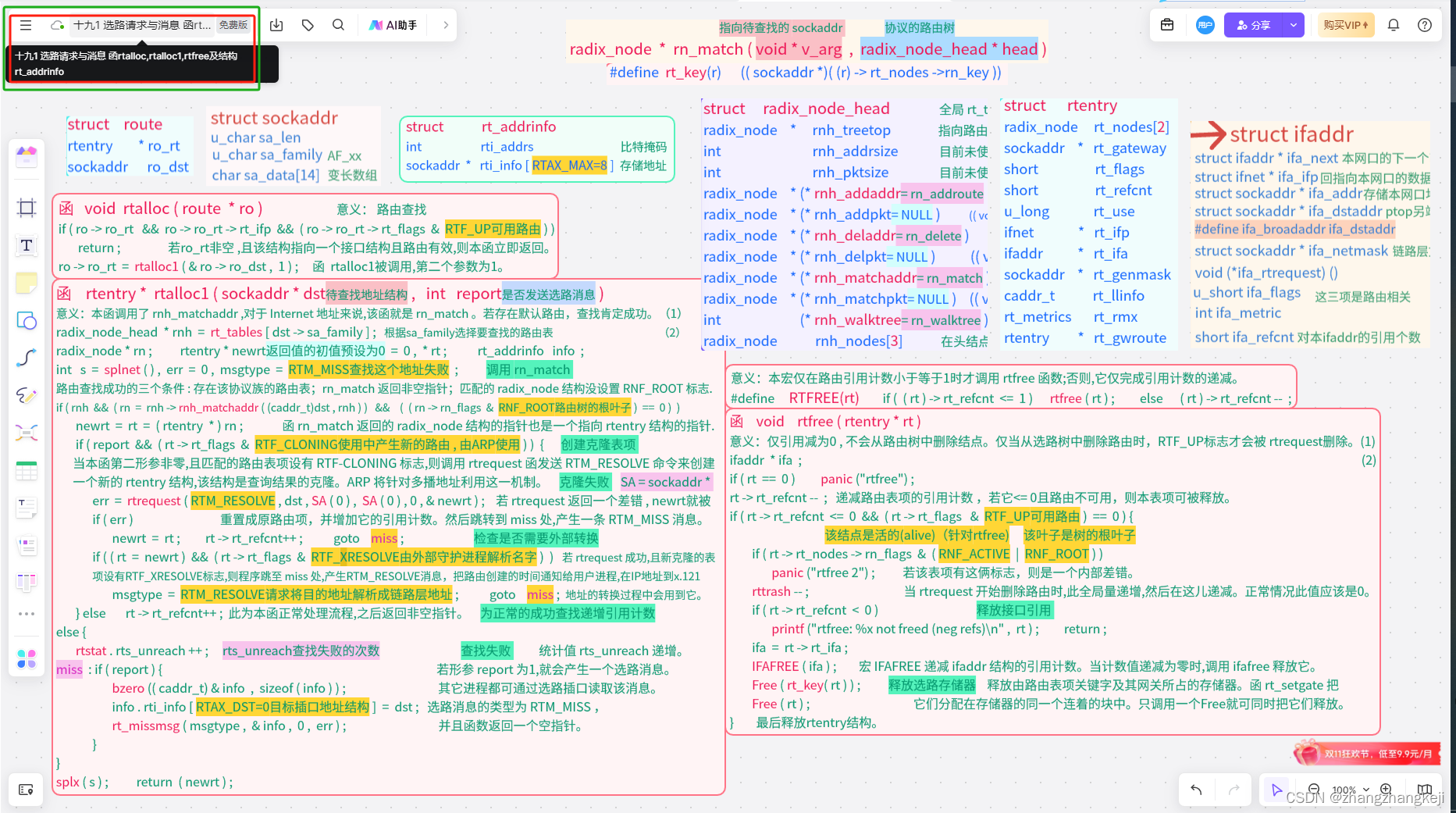
Task: Click the 'RTF_UP可用路由' highlight in rtalloc box
Action: pos(493,229)
